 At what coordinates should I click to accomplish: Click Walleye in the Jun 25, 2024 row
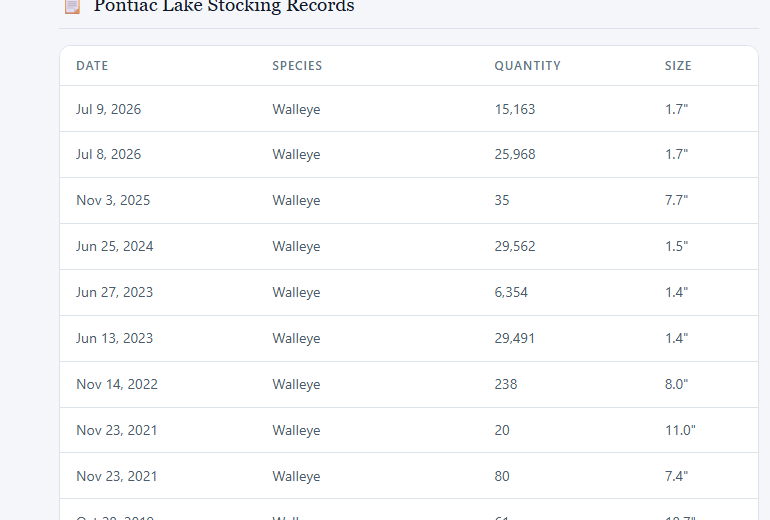coord(296,246)
